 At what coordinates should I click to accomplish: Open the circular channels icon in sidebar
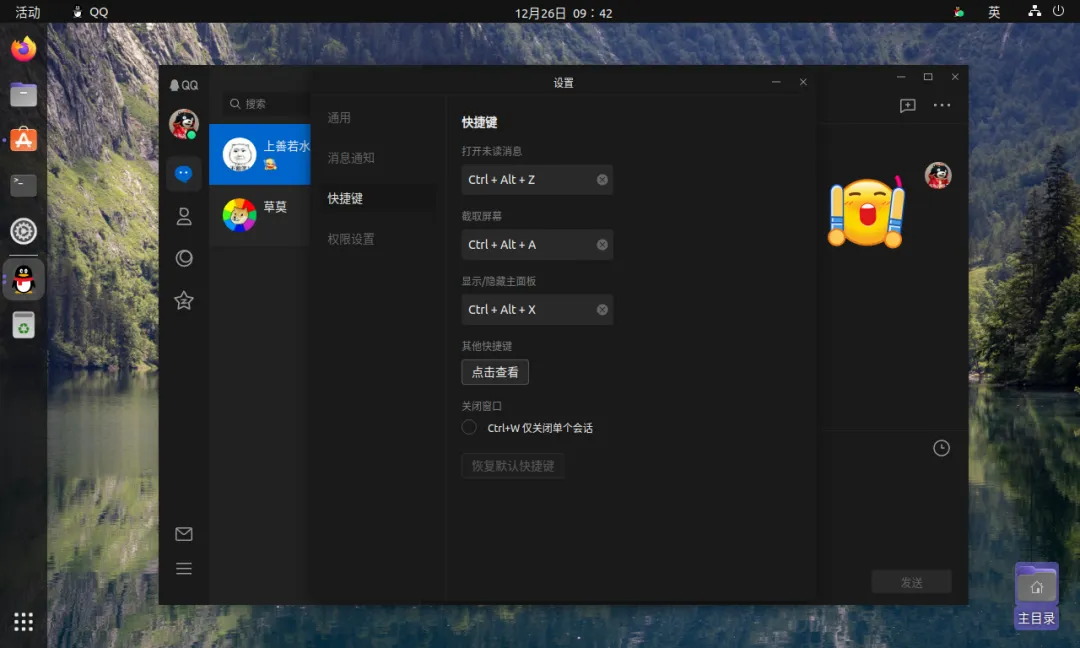click(x=184, y=258)
